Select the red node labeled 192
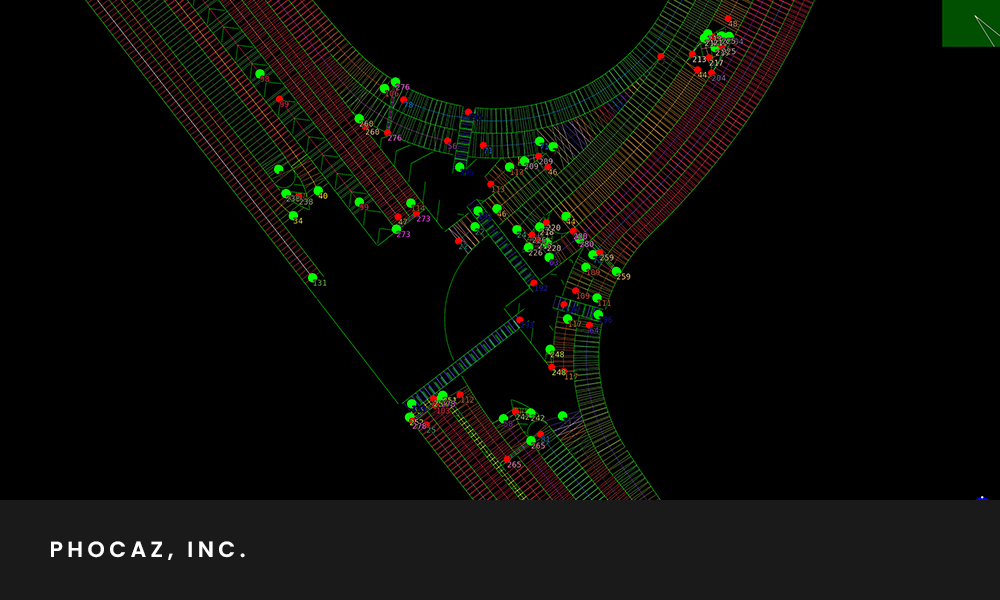Screen dimensions: 1000x600 pyautogui.click(x=533, y=283)
